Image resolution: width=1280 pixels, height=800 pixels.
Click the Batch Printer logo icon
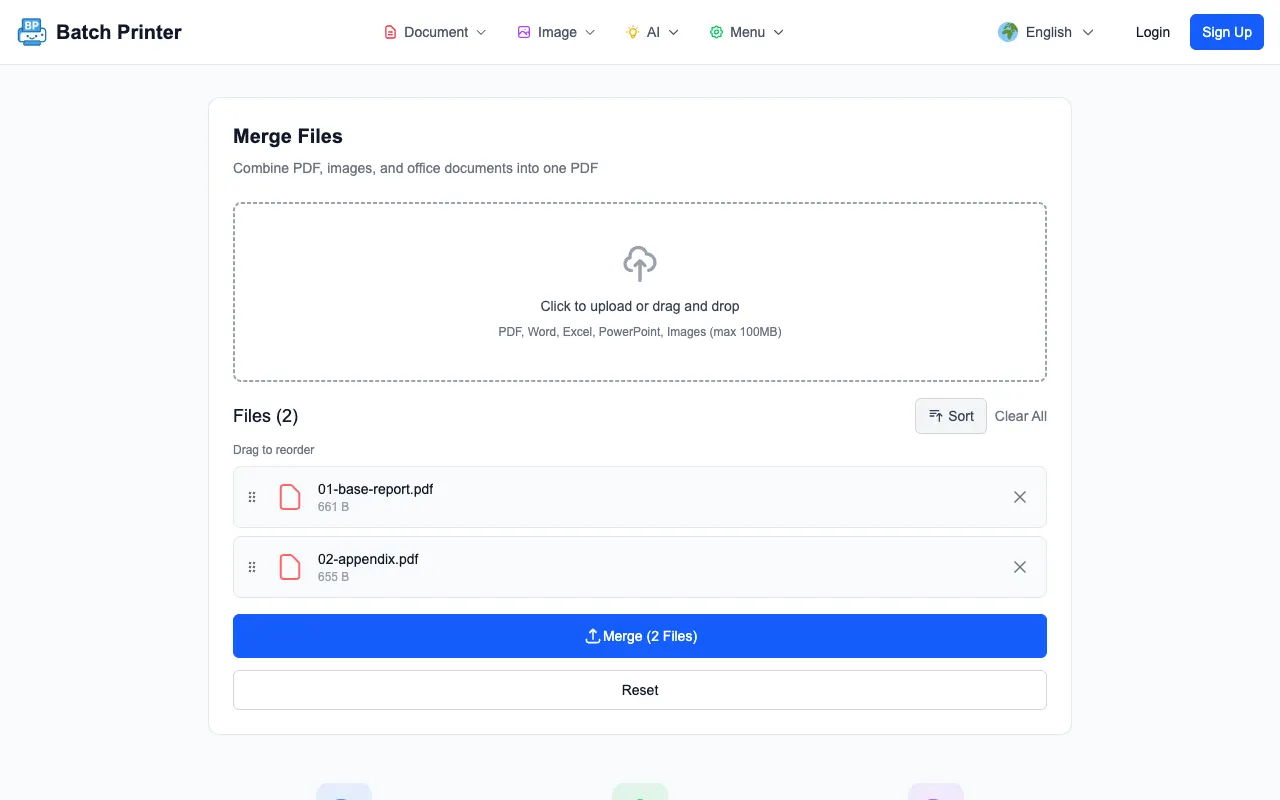pos(32,32)
